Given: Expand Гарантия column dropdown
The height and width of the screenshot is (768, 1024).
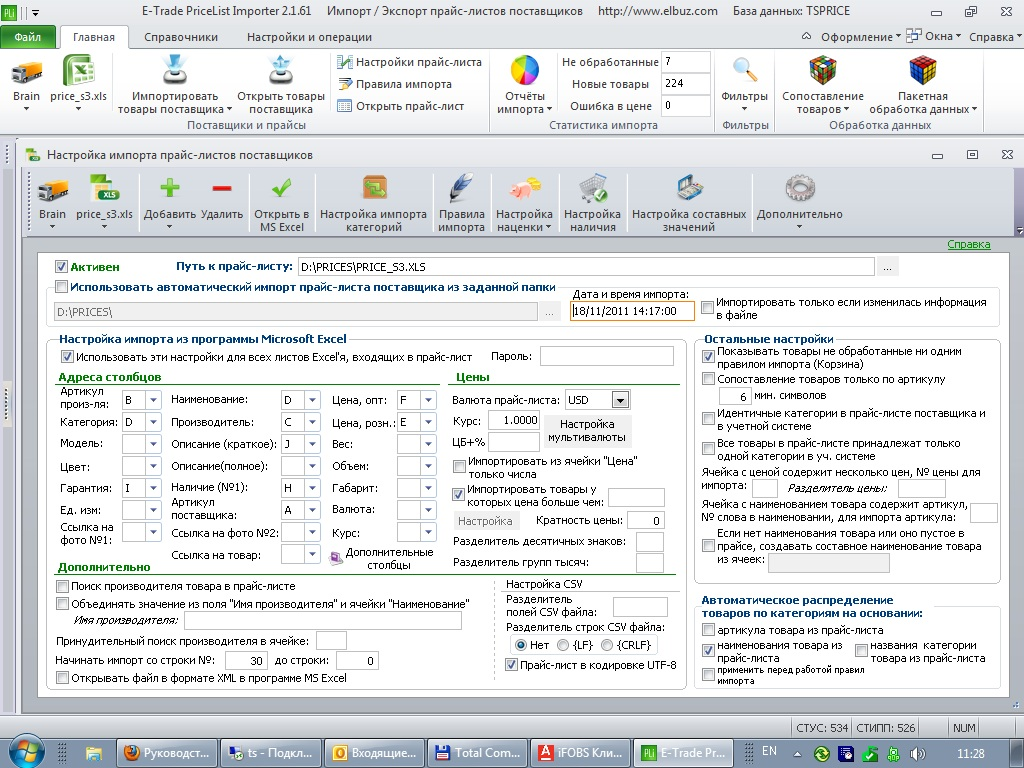Looking at the screenshot, I should (153, 488).
